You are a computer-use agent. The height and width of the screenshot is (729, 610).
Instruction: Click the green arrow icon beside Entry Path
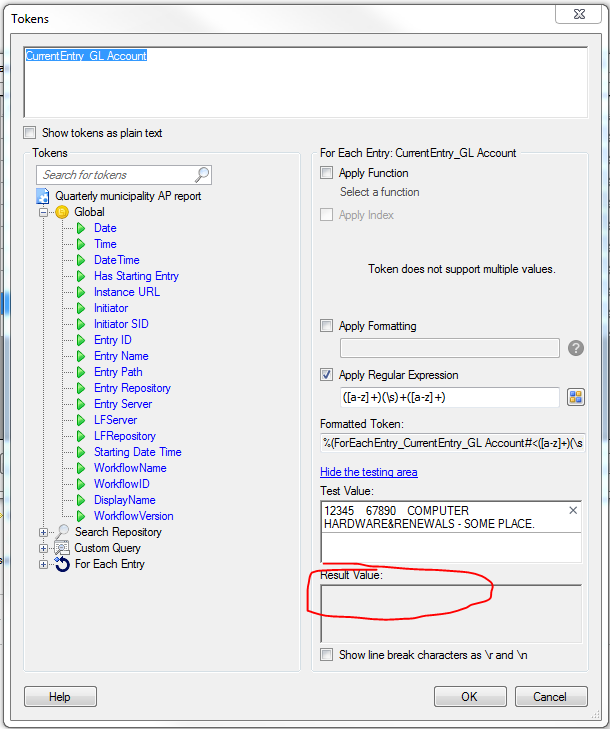coord(81,372)
